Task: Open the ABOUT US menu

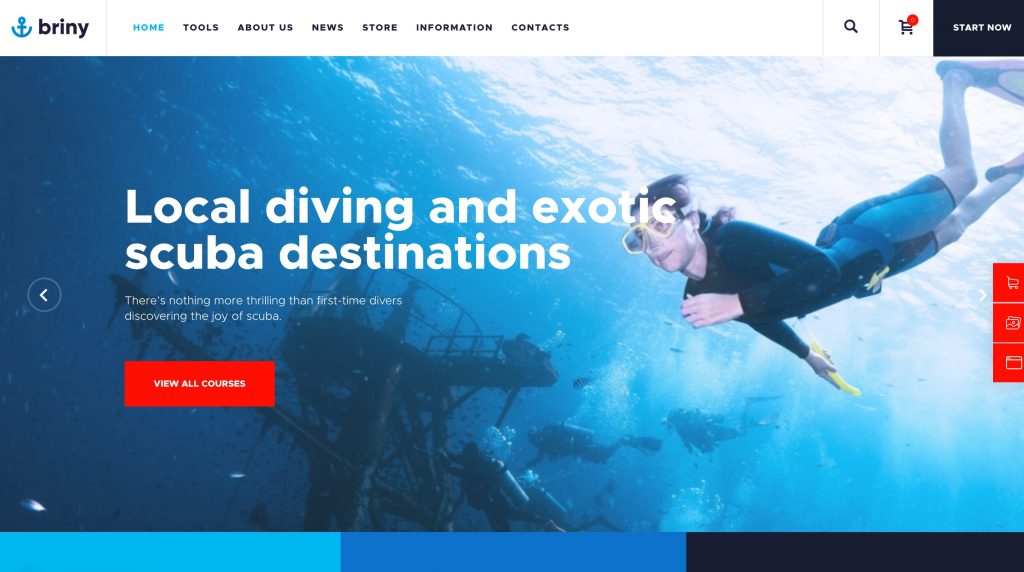Action: 265,27
